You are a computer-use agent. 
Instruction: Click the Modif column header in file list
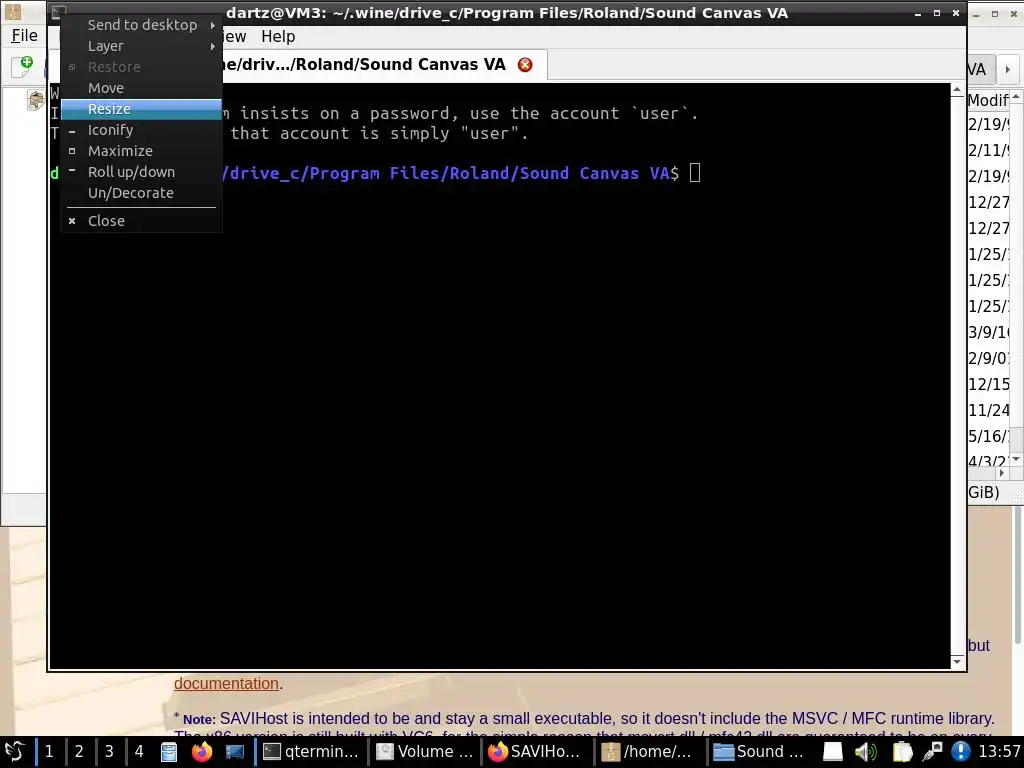988,100
